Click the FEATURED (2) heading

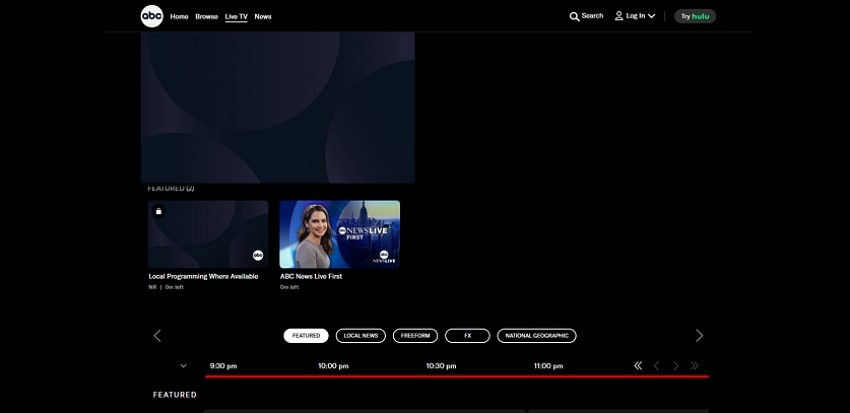click(x=171, y=188)
